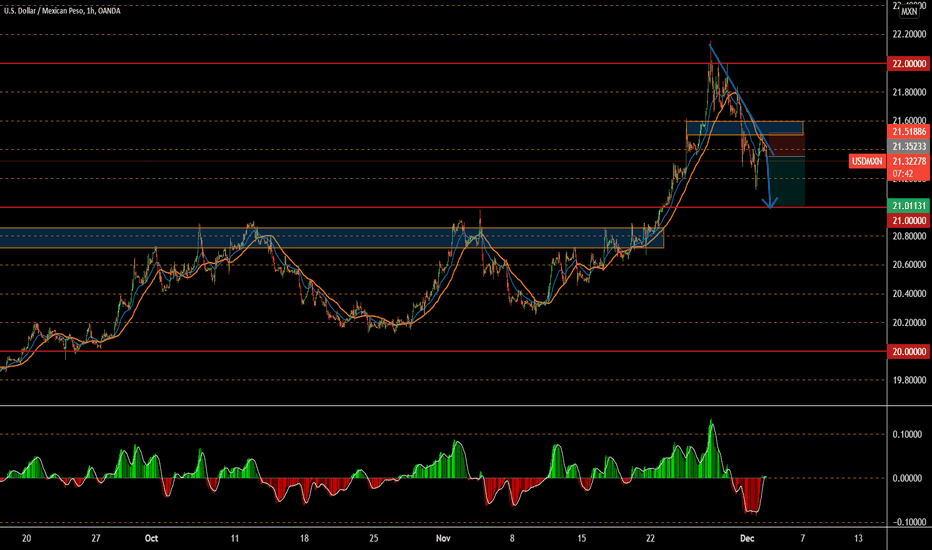Click the 20.20000 price axis tick
Screen dimensions: 932x550
(x=909, y=322)
